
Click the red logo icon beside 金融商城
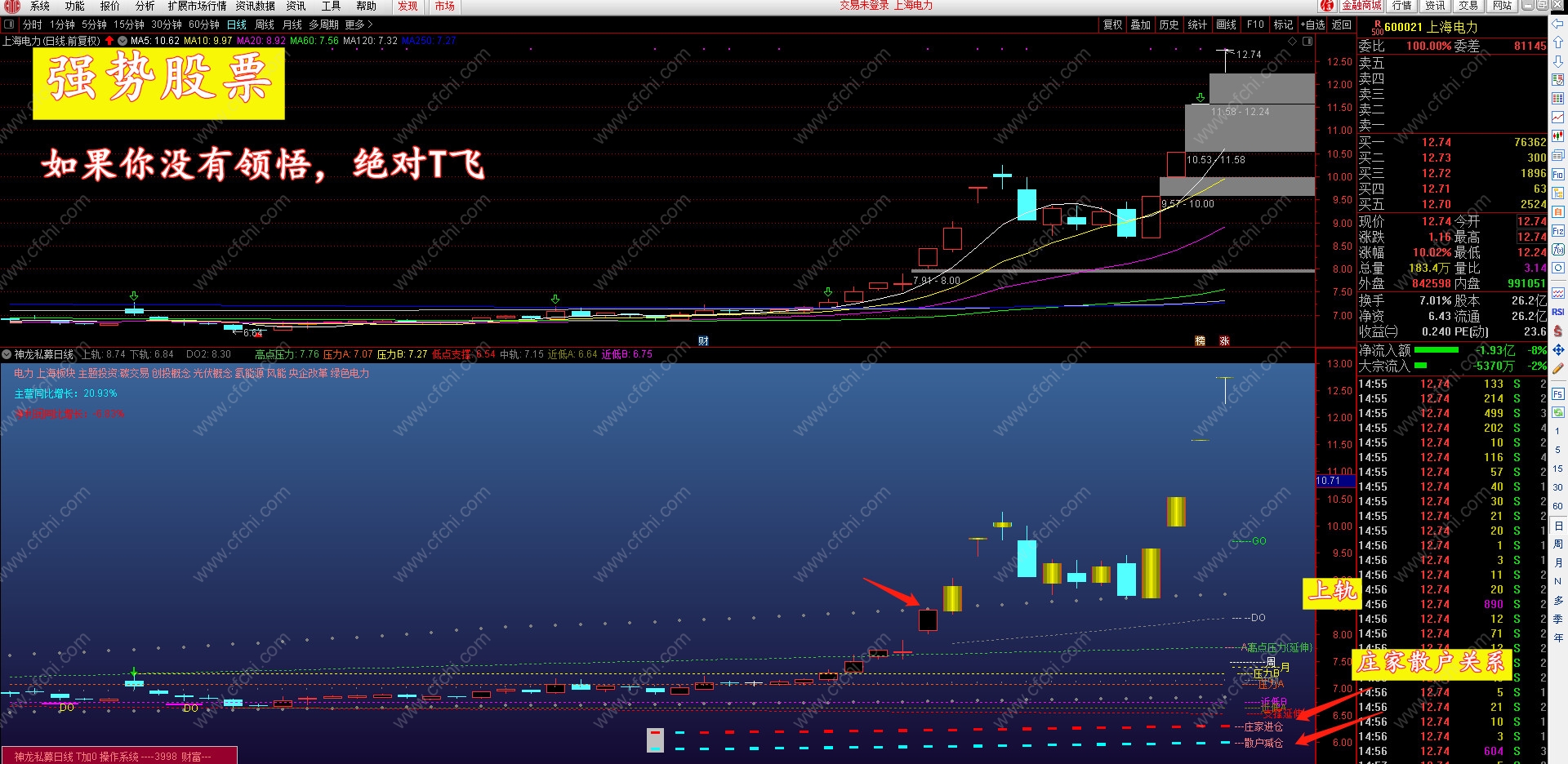[1327, 6]
